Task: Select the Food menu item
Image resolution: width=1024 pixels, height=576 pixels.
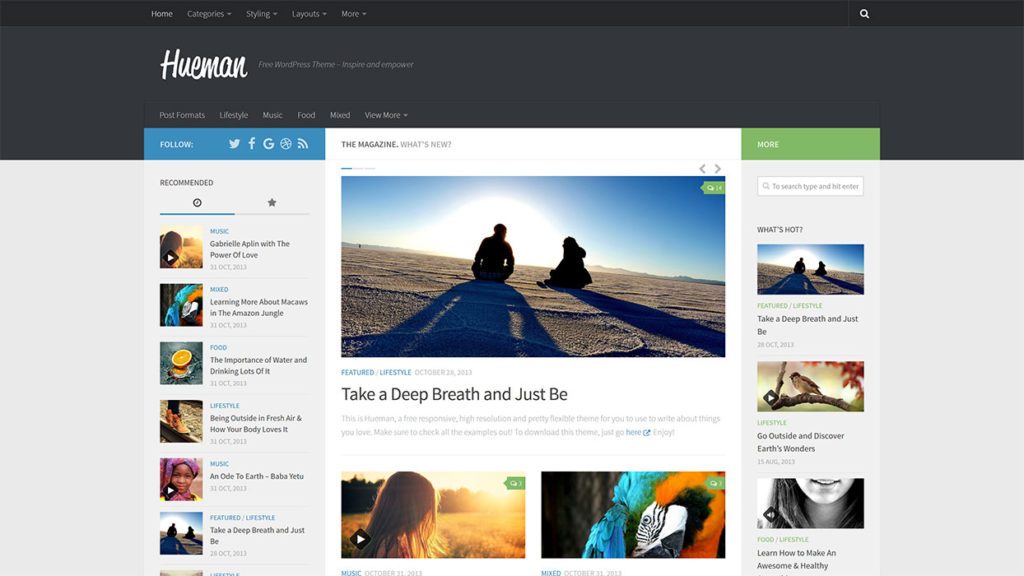Action: 306,115
